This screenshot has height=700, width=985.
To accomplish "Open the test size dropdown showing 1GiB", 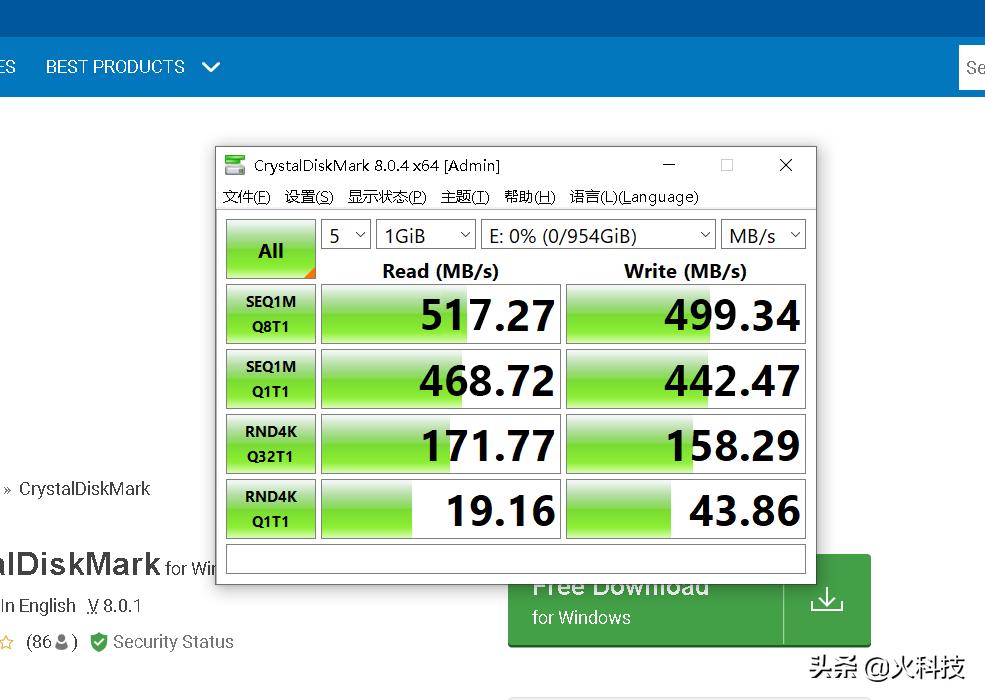I will (425, 234).
